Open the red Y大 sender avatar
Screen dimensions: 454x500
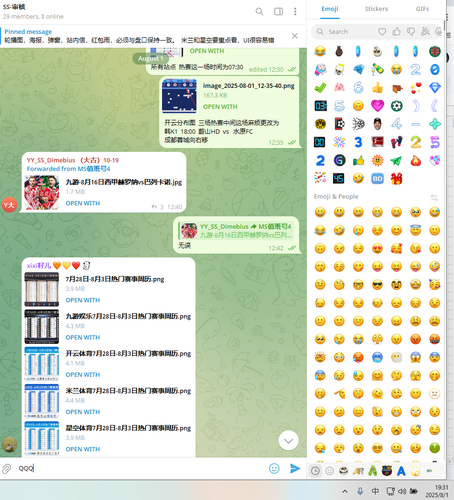(x=9, y=205)
